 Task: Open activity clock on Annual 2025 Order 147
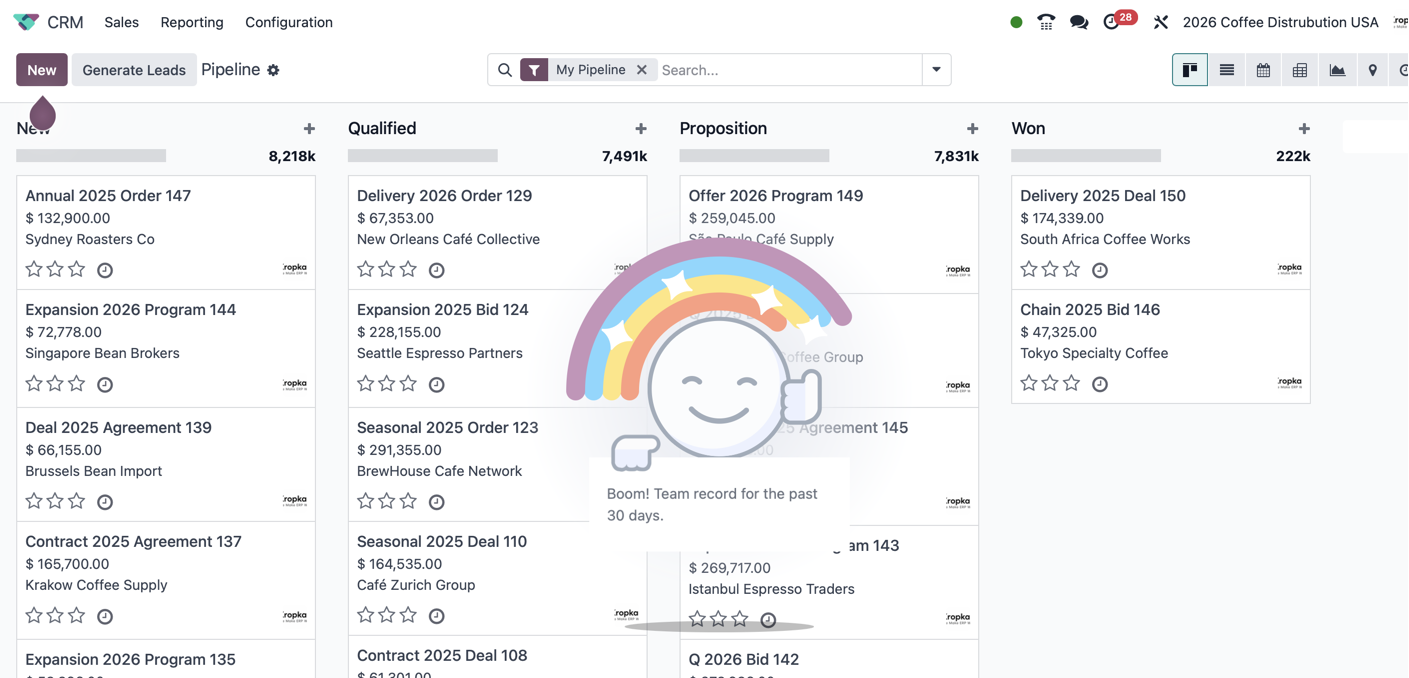tap(105, 270)
